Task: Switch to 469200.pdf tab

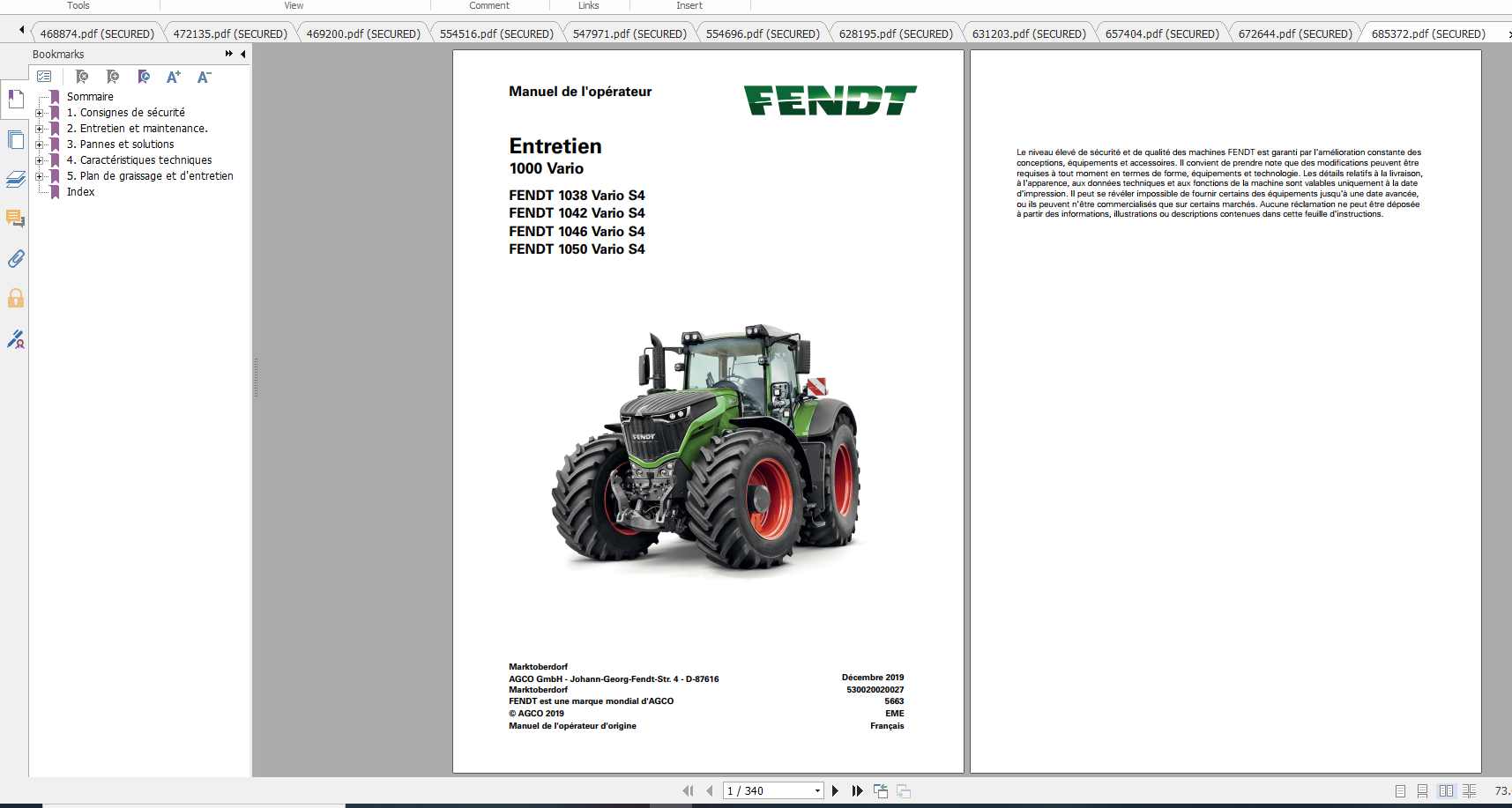Action: [363, 33]
